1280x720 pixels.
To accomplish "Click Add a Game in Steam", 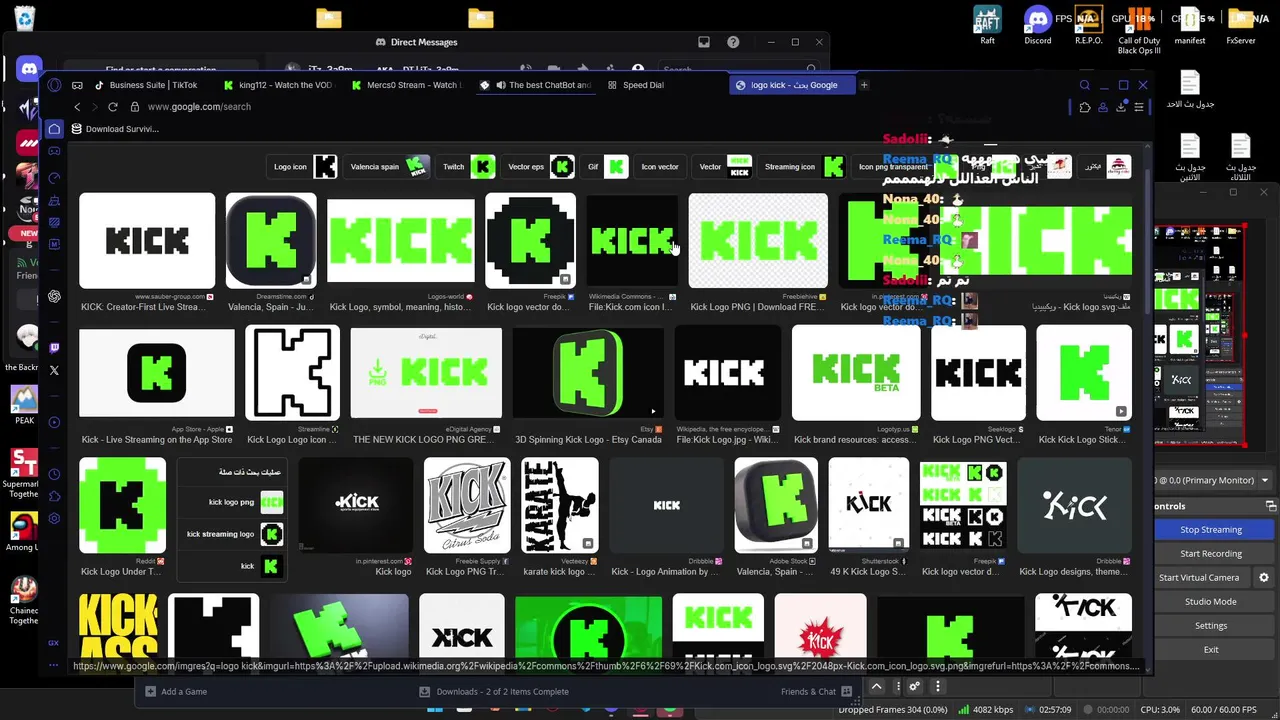I will coord(176,691).
